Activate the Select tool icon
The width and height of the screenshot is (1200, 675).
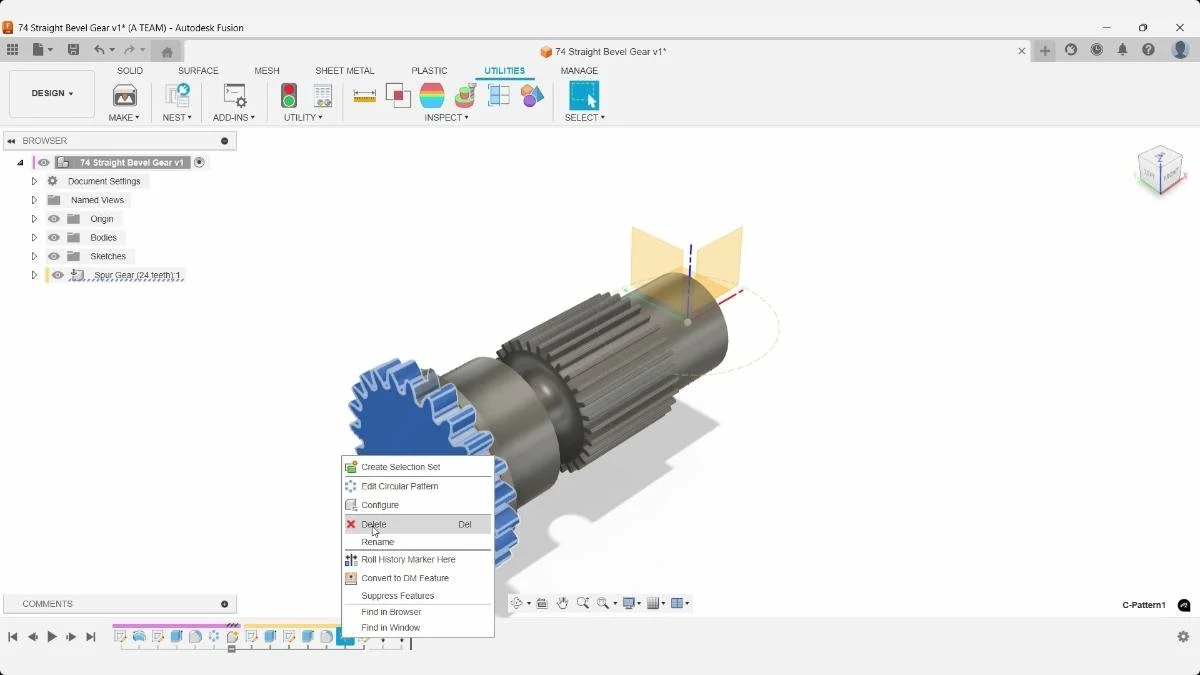584,96
